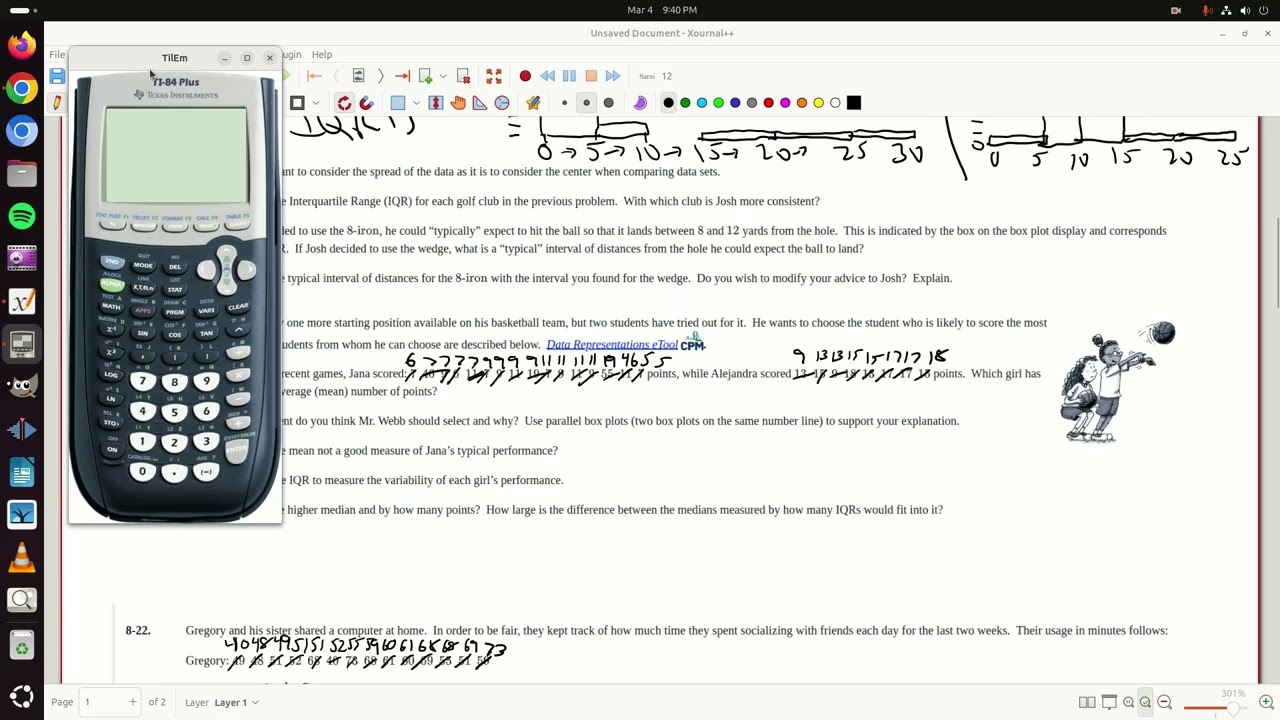Insert a new page after current
Viewport: 1280px width, 720px height.
point(425,76)
